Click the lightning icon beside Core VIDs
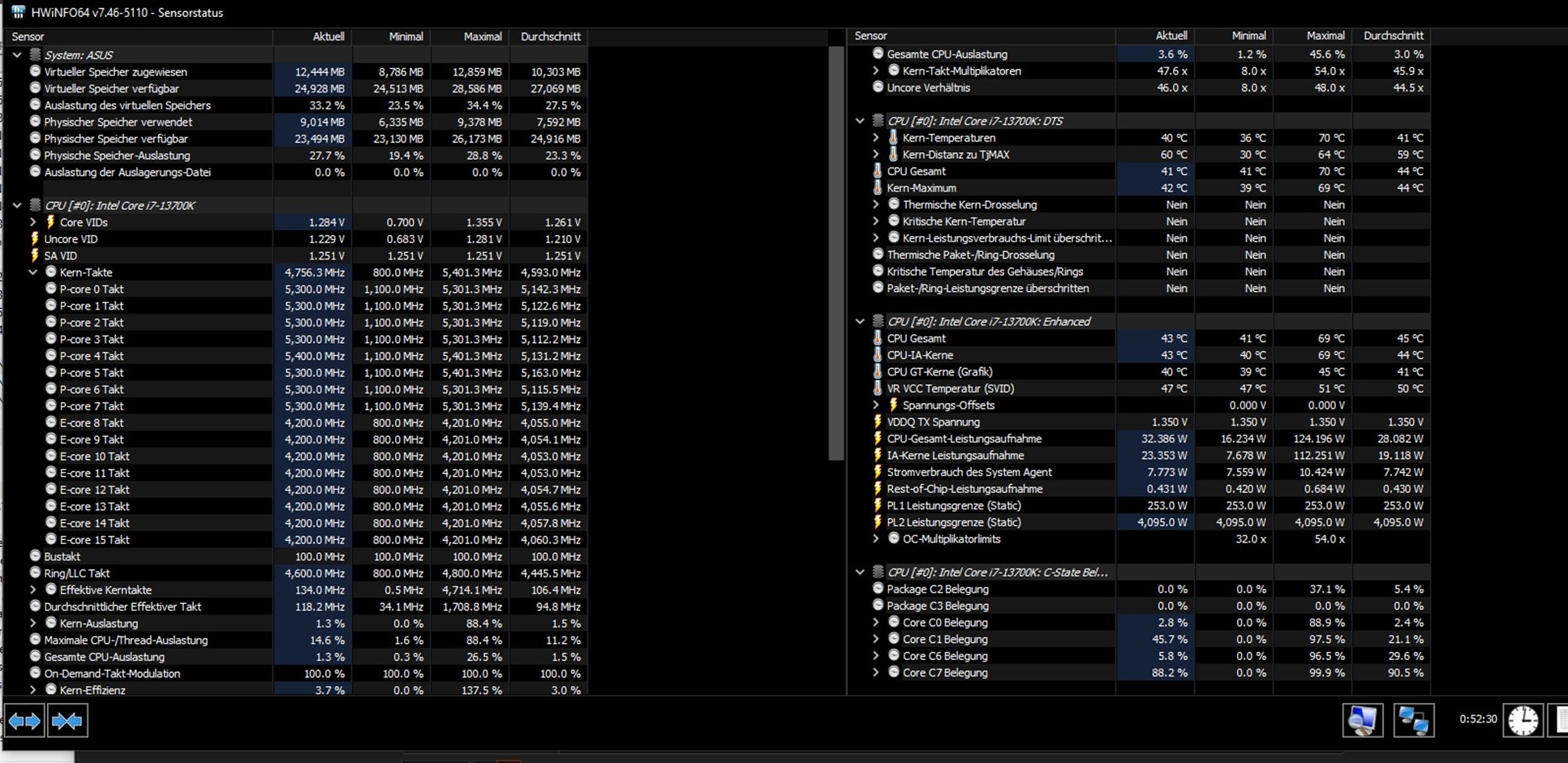 coord(50,222)
